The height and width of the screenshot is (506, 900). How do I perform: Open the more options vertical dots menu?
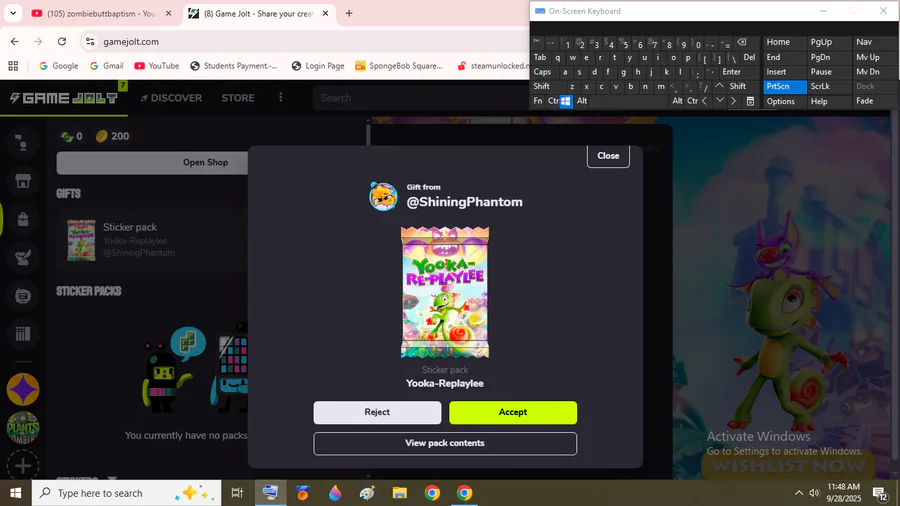click(x=281, y=98)
